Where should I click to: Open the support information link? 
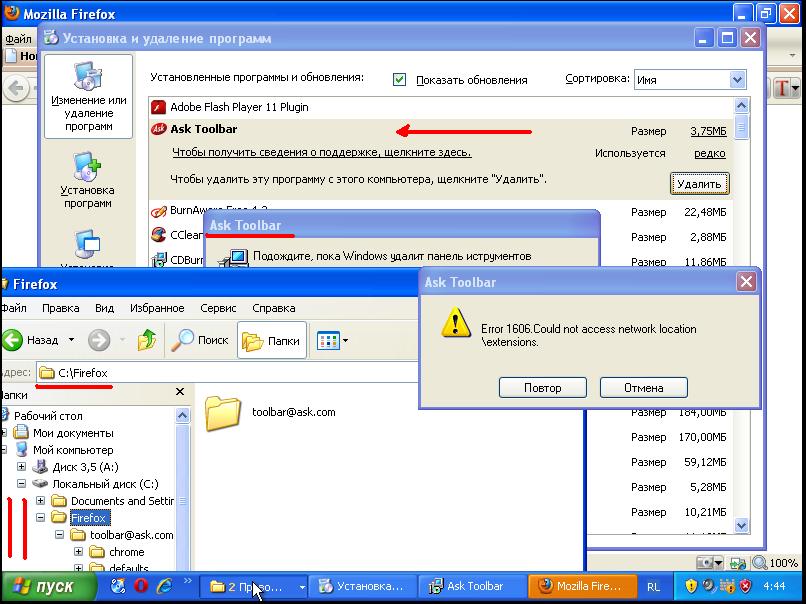(x=322, y=152)
